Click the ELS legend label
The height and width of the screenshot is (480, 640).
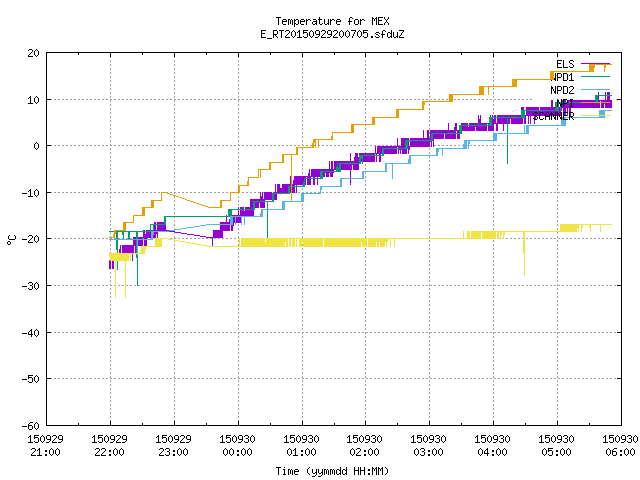pyautogui.click(x=565, y=64)
